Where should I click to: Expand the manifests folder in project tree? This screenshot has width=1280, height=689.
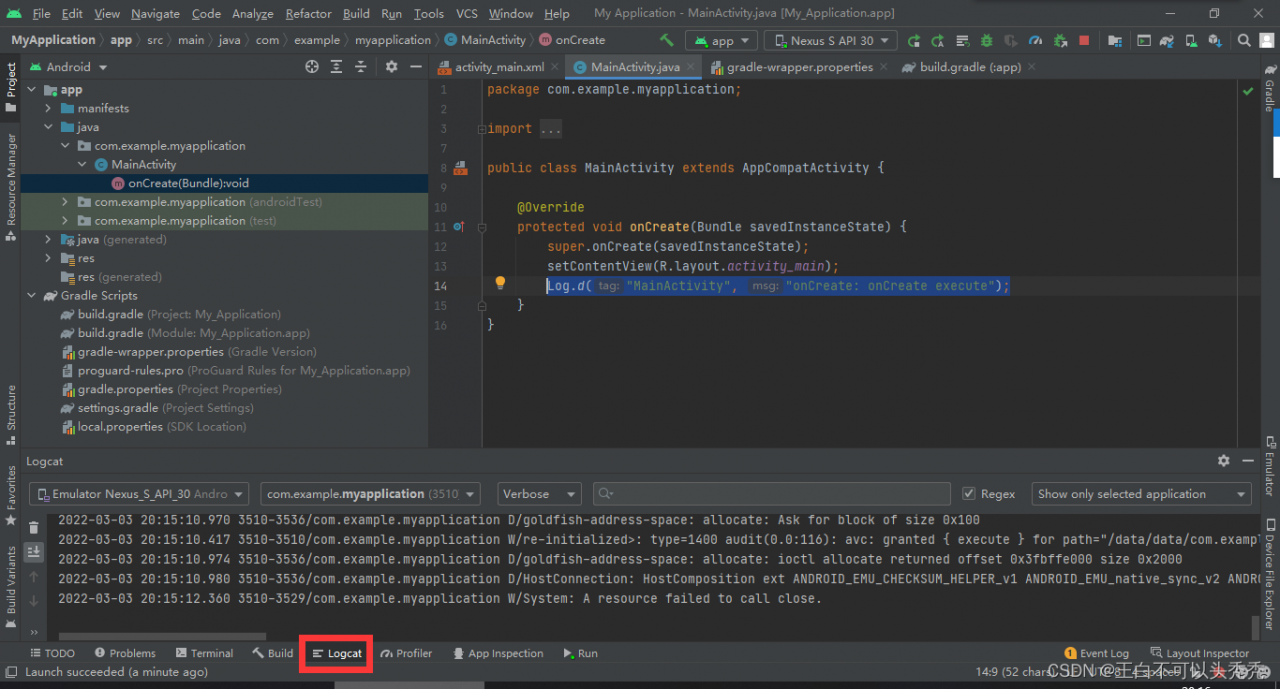point(48,108)
